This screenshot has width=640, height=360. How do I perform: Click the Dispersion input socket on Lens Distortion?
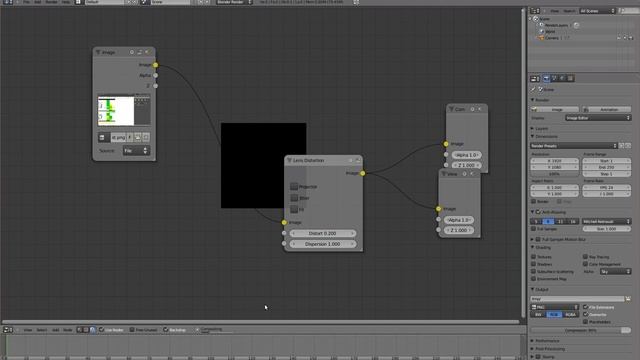click(x=284, y=244)
